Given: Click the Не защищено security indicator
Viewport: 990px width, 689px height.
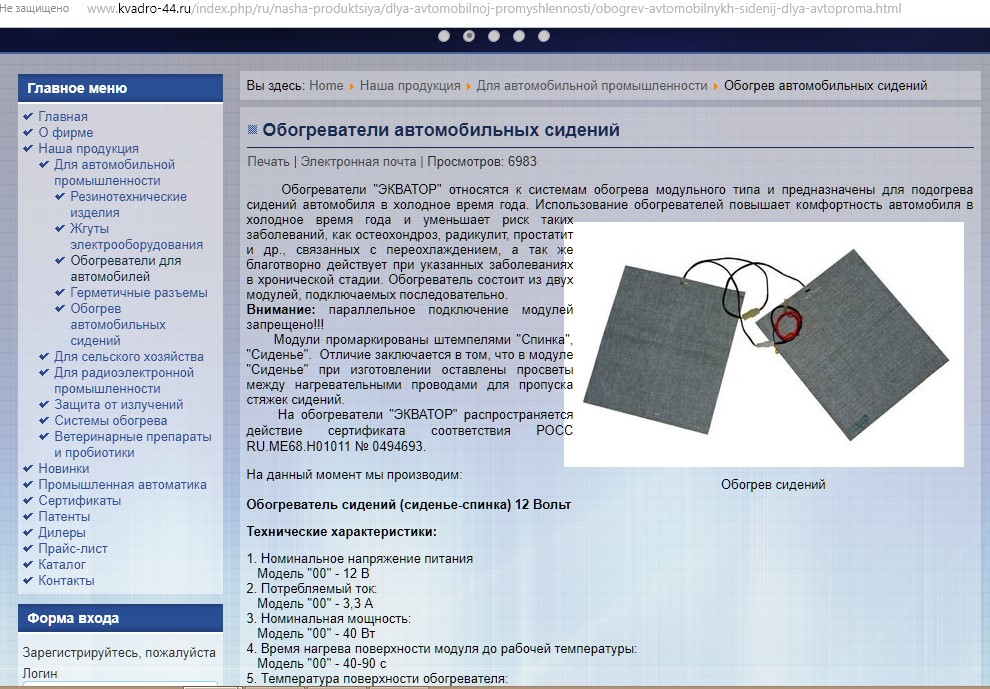Looking at the screenshot, I should (35, 9).
